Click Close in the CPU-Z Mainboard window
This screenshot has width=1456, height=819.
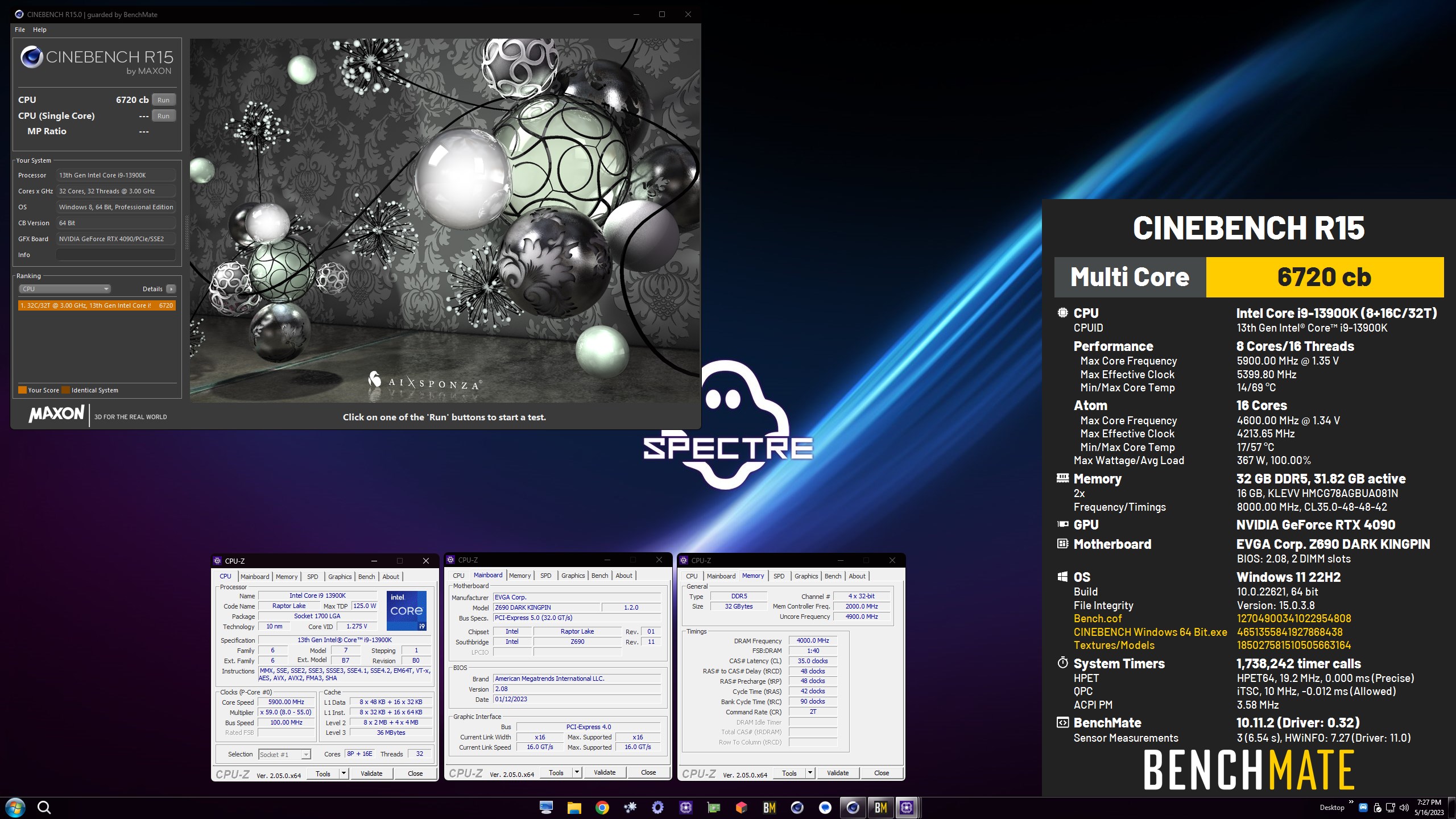(648, 772)
